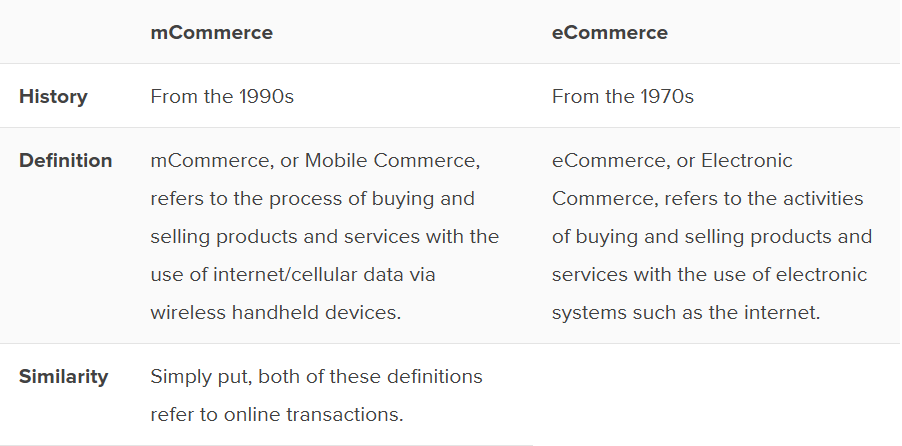The height and width of the screenshot is (446, 902).
Task: Click the line "of buying and selling products and"
Action: click(x=712, y=237)
